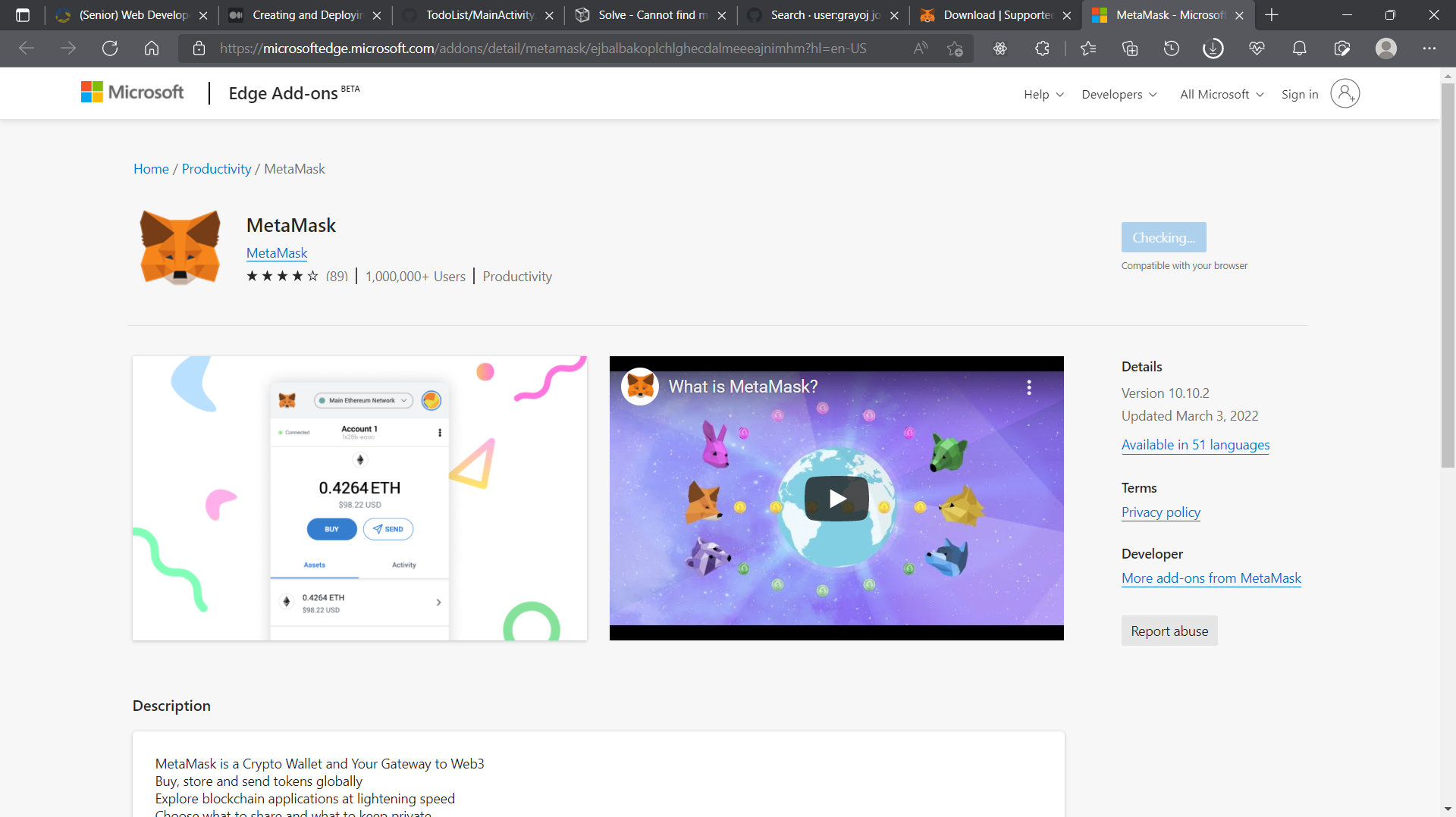Image resolution: width=1456 pixels, height=817 pixels.
Task: Open More add-ons from MetaMask
Action: point(1211,578)
